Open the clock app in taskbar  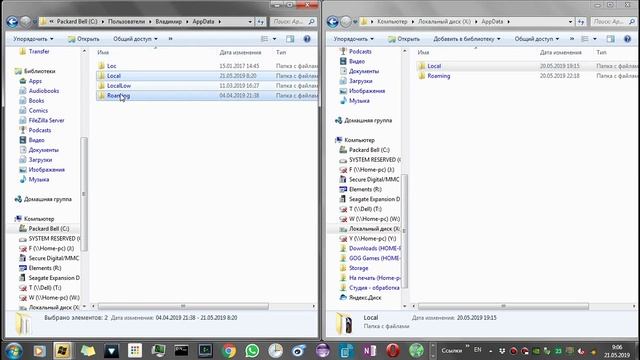coord(276,351)
